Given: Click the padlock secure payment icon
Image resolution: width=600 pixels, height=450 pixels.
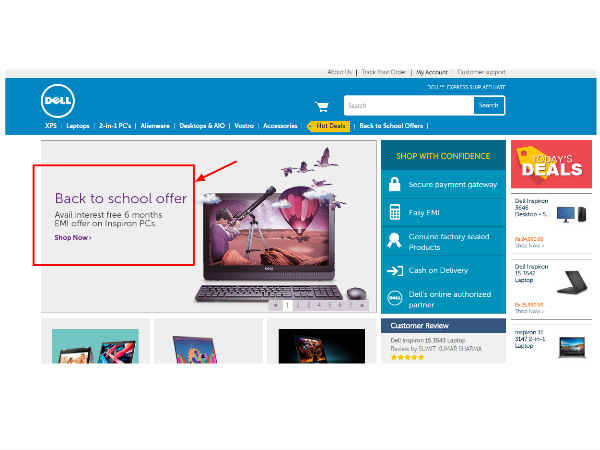Looking at the screenshot, I should point(395,184).
